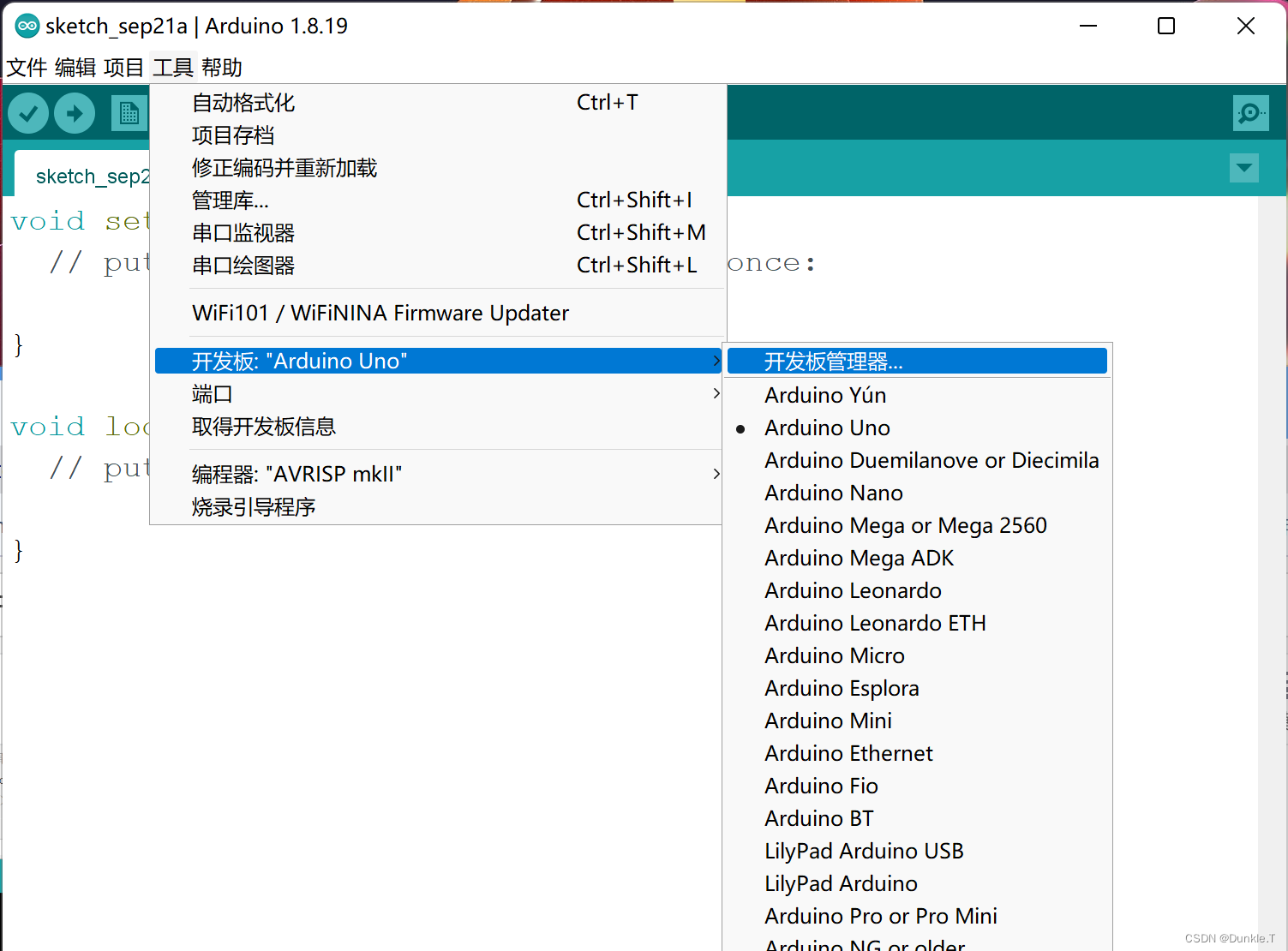This screenshot has height=951, width=1288.
Task: Select the LilyPad Arduino USB board
Action: [x=917, y=851]
